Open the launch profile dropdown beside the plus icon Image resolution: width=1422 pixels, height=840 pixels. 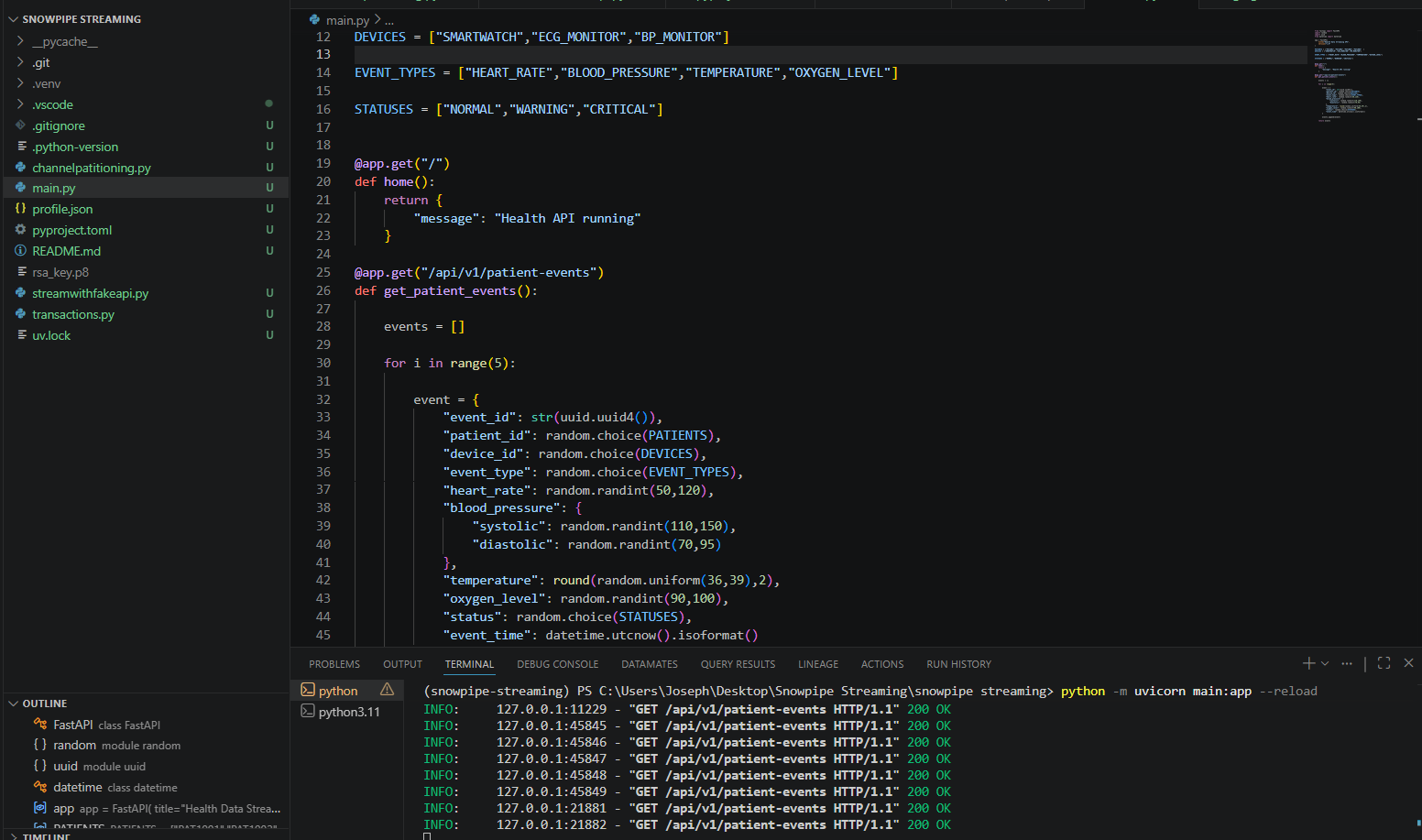pyautogui.click(x=1325, y=663)
